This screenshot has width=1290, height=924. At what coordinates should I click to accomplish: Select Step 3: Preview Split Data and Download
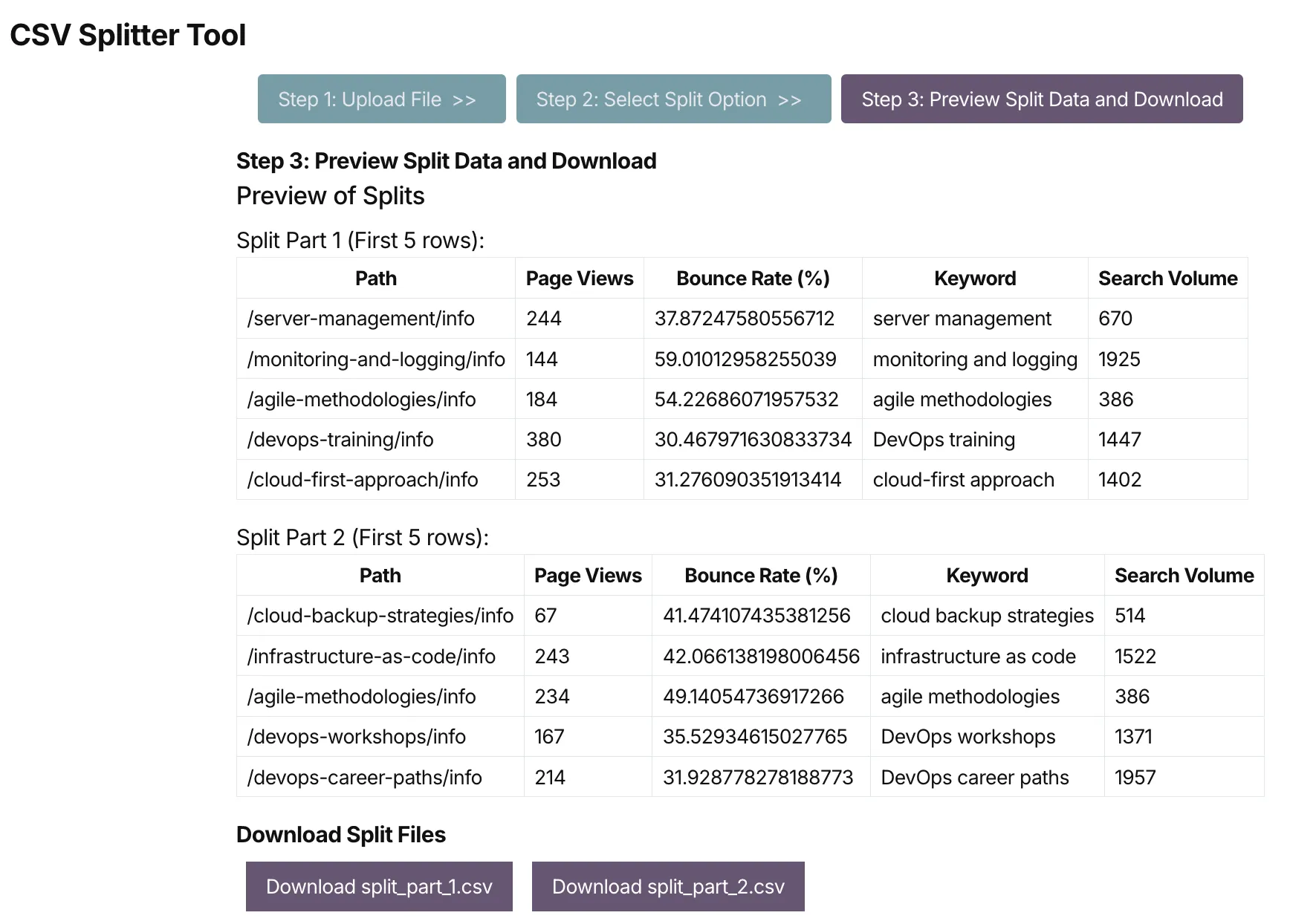pos(1042,99)
